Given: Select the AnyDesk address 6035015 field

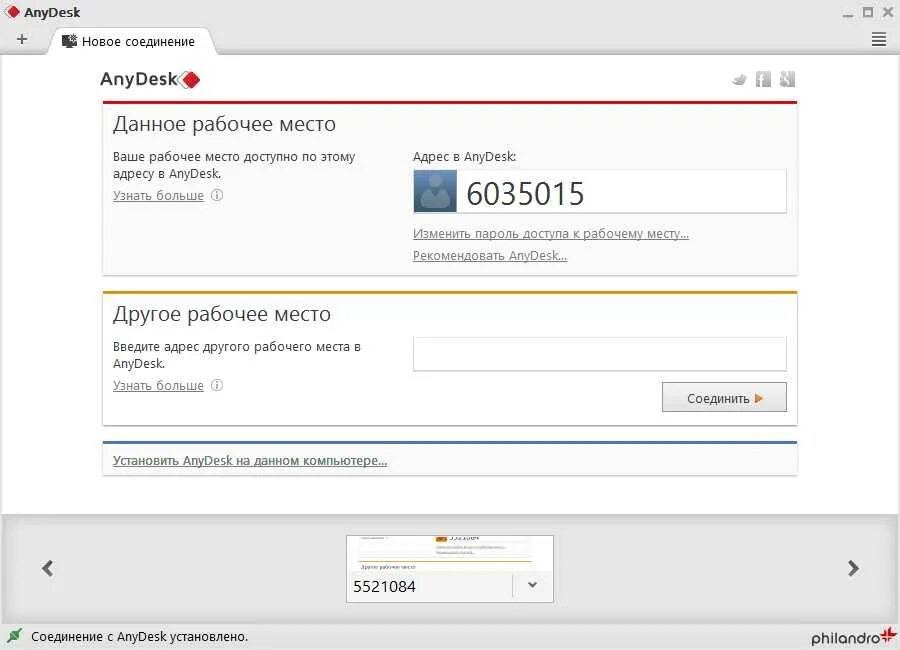Looking at the screenshot, I should (x=599, y=192).
